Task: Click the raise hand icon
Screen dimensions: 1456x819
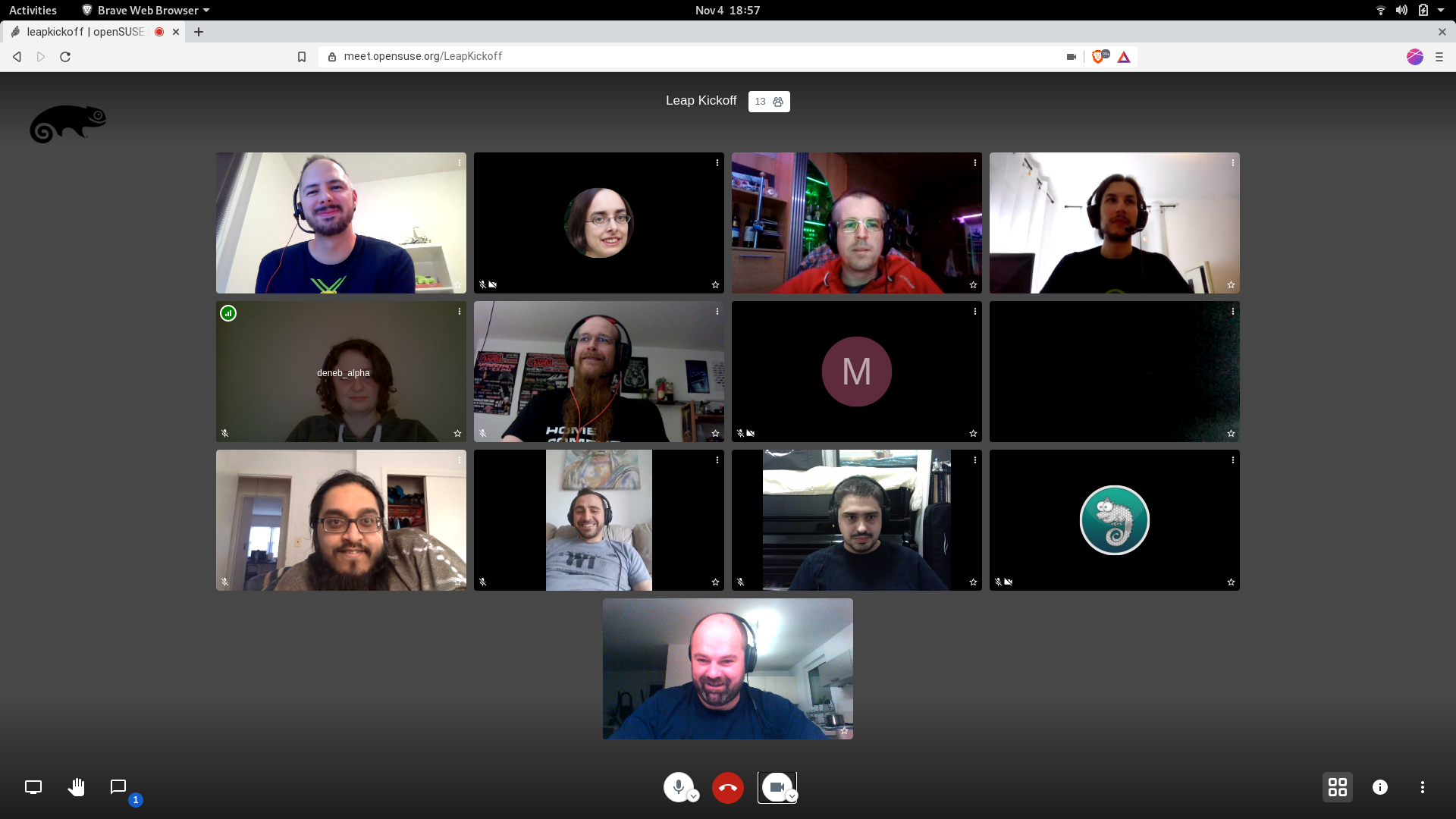Action: point(76,787)
